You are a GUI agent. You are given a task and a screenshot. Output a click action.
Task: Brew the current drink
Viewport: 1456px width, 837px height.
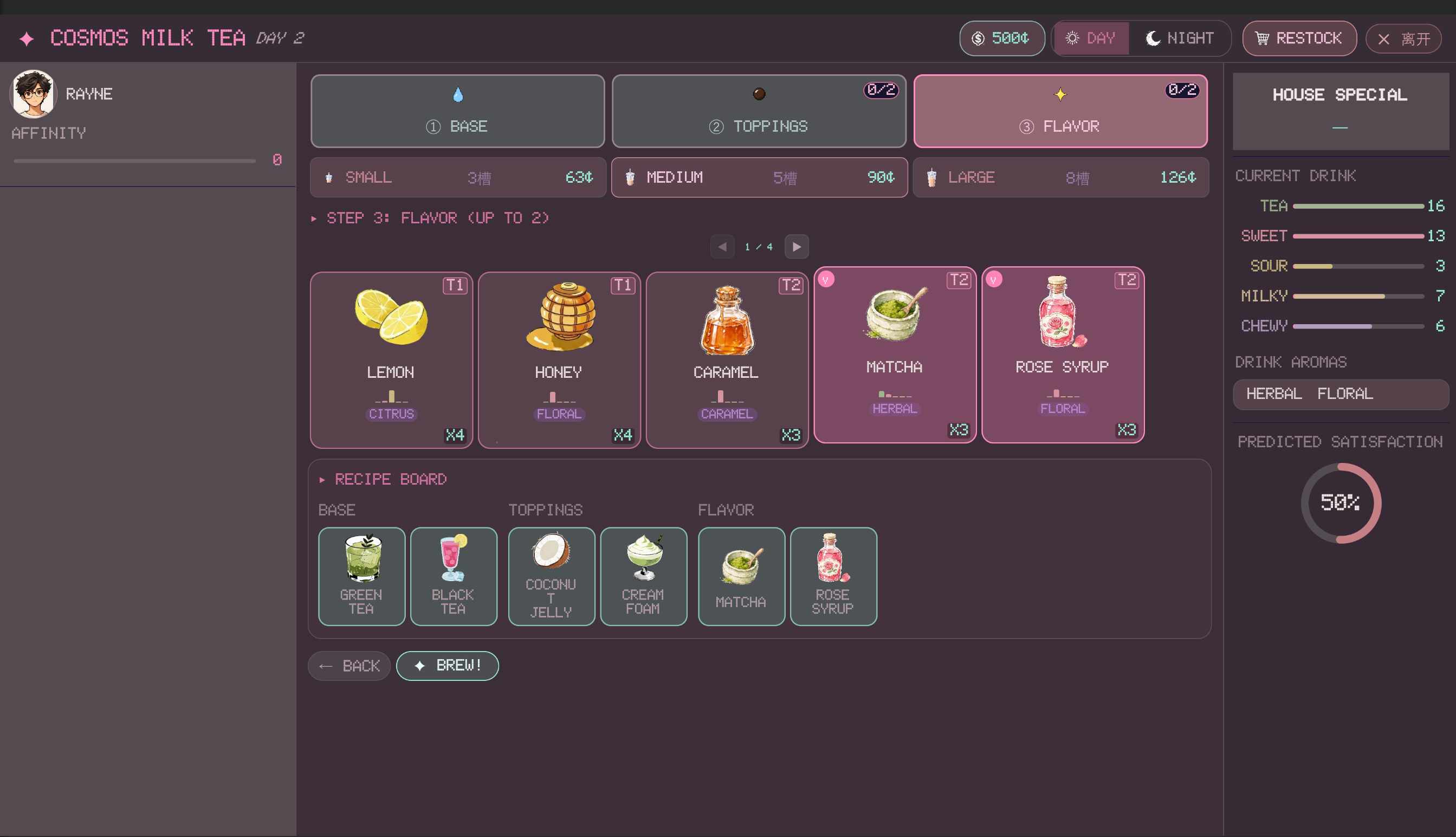448,666
